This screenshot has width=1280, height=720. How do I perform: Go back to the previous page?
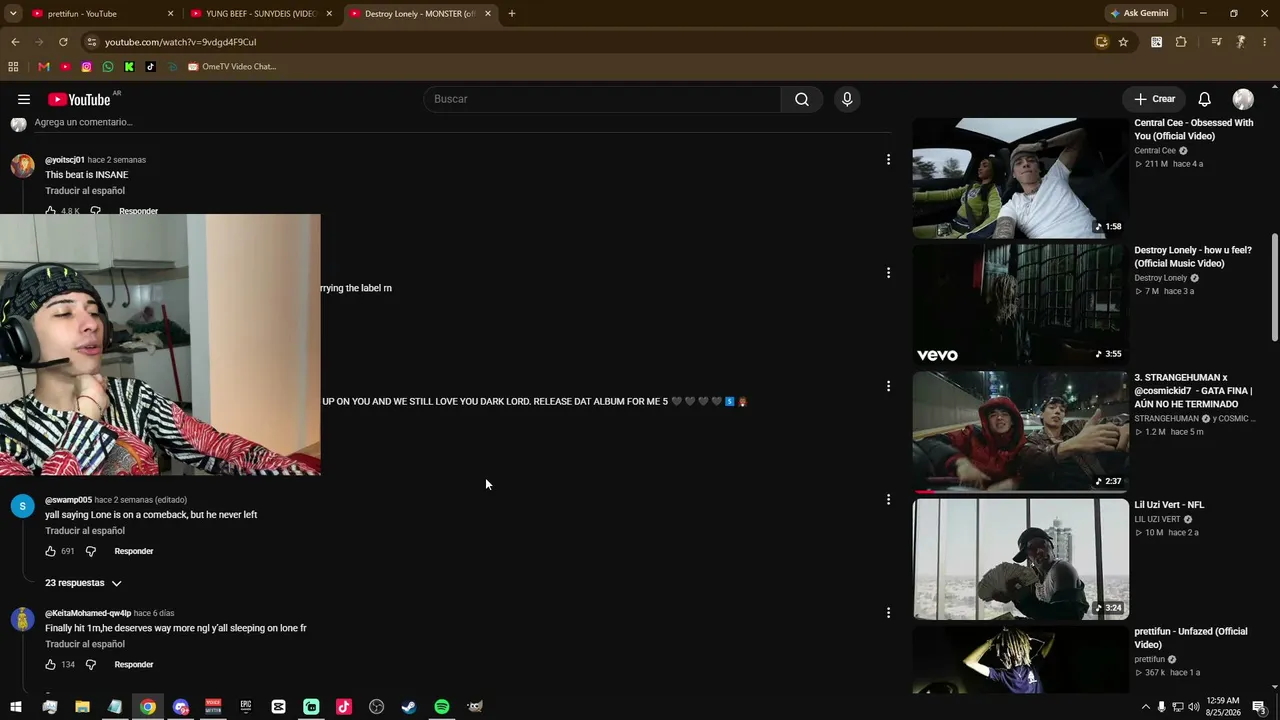coord(15,42)
